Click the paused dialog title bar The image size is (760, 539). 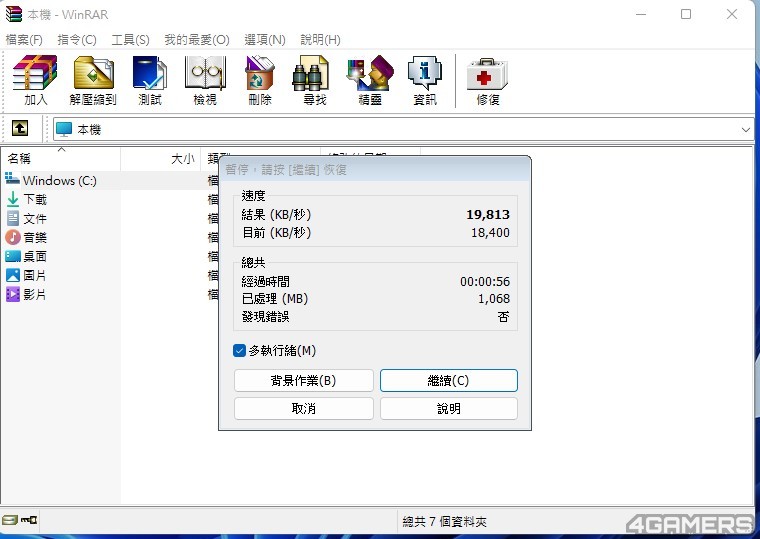pyautogui.click(x=375, y=169)
